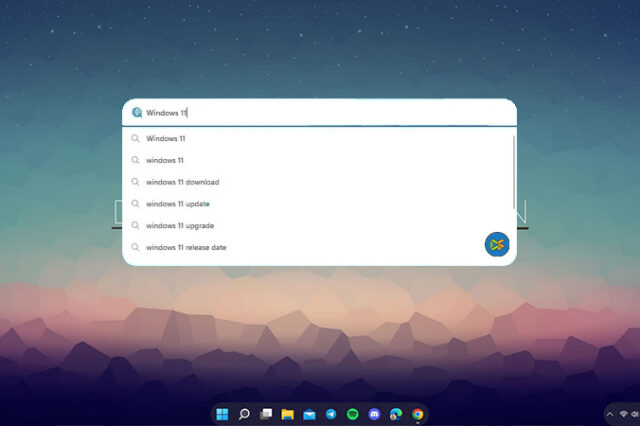Open Spotify from the taskbar
Viewport: 640px width, 426px height.
click(x=353, y=414)
